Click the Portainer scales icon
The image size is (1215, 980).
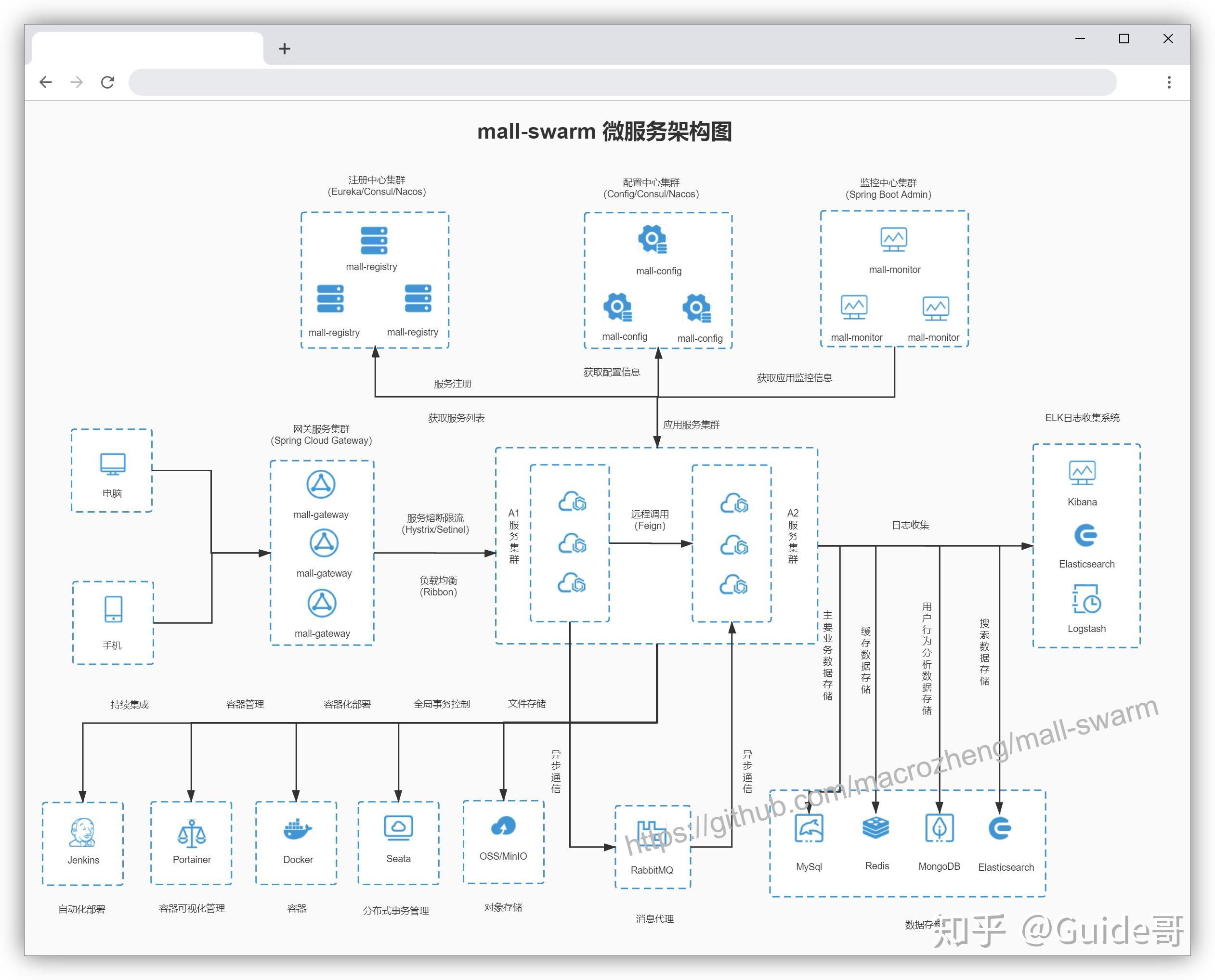point(192,833)
